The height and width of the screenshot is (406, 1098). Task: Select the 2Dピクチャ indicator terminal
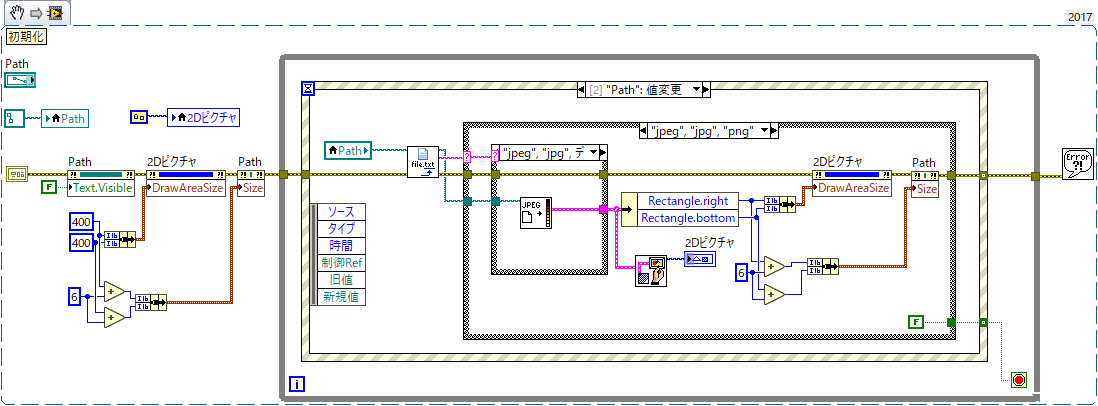pyautogui.click(x=700, y=258)
